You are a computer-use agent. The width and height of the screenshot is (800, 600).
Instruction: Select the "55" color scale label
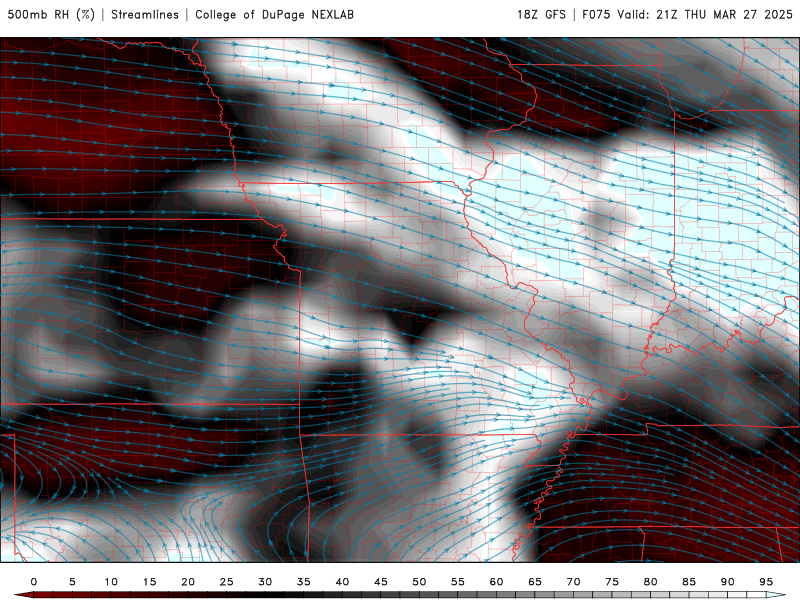coord(458,582)
